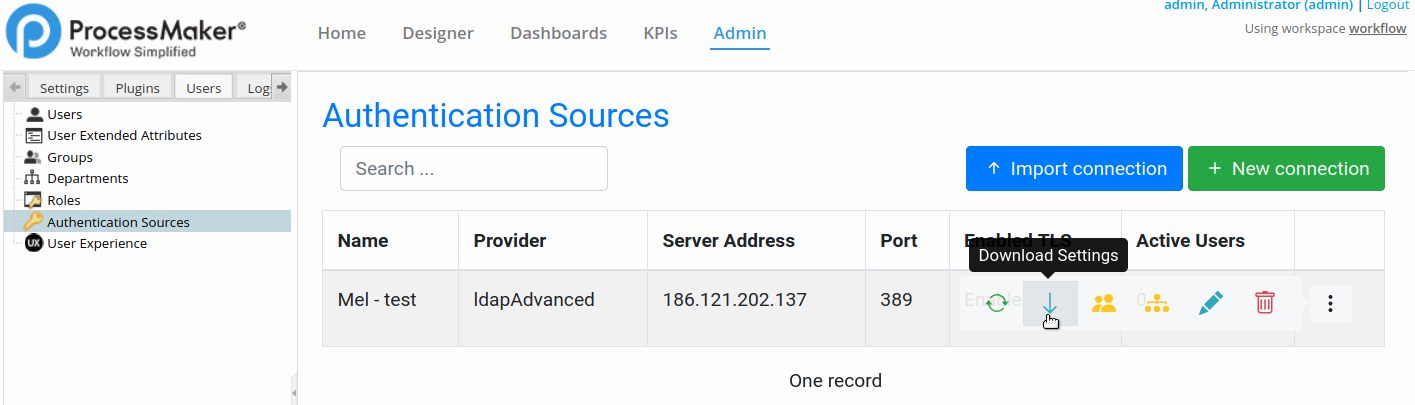1415x405 pixels.
Task: Click the green sync refresh icon
Action: (x=996, y=303)
